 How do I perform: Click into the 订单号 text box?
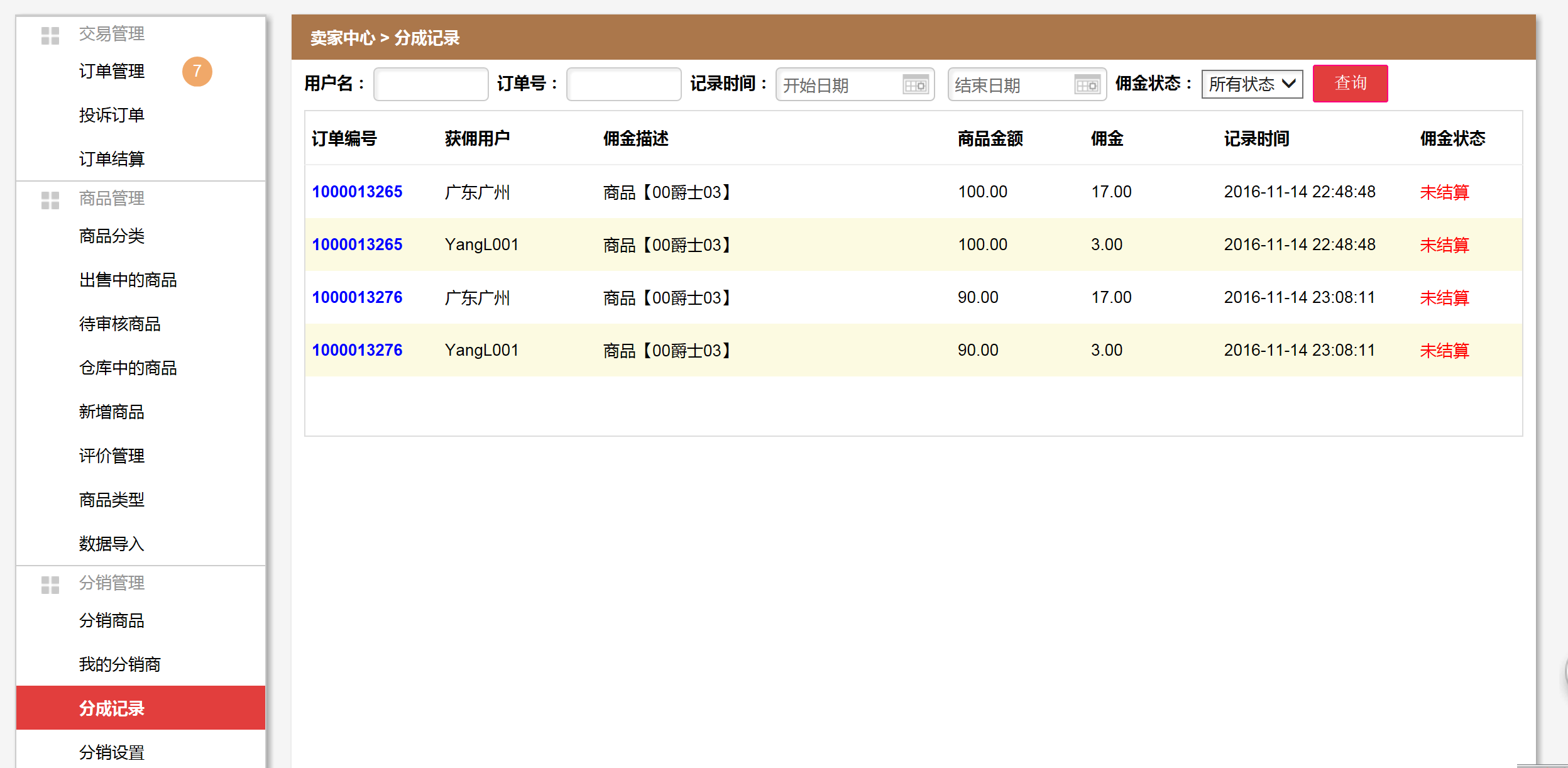tap(623, 84)
